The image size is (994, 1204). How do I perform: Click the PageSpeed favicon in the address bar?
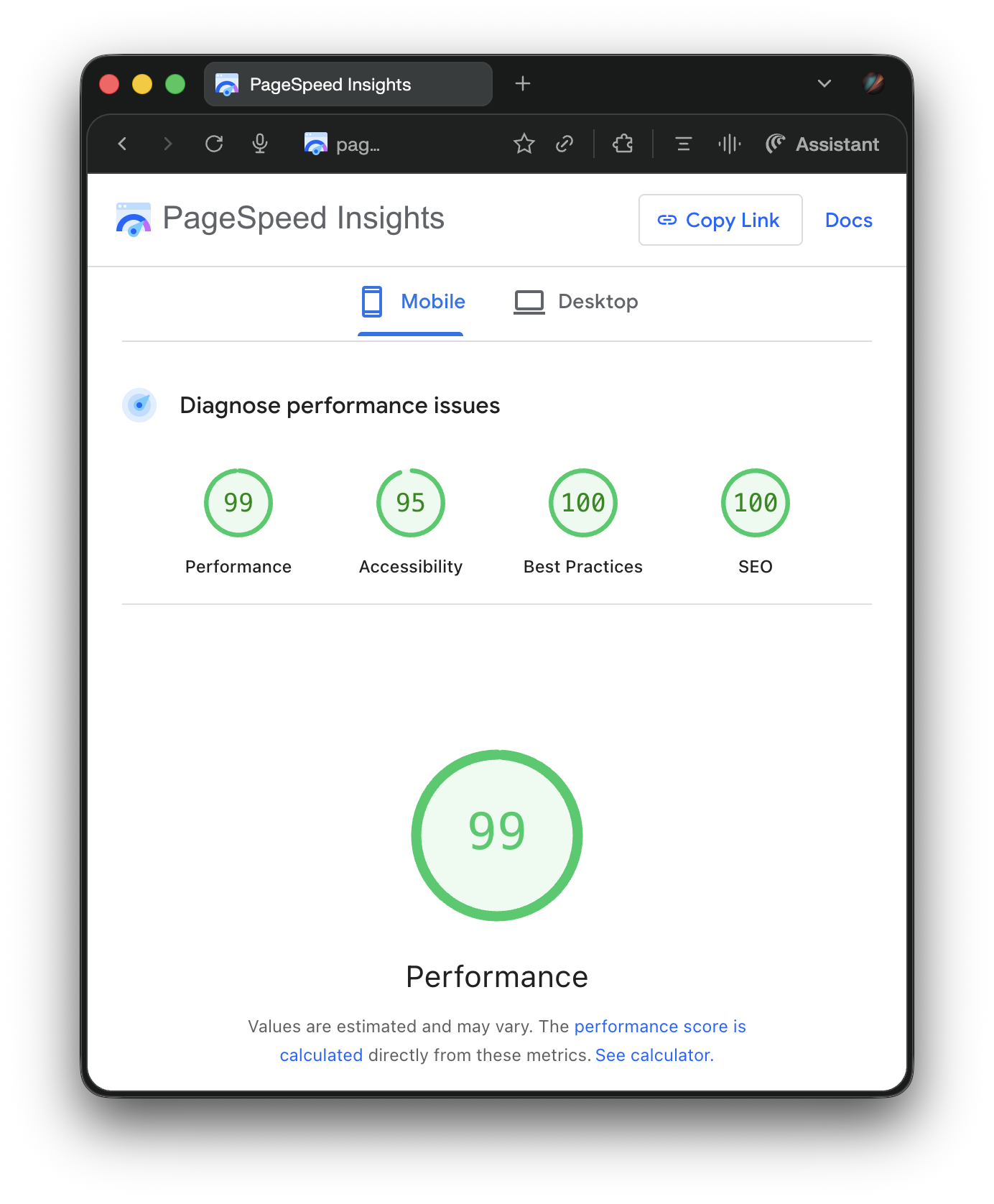(315, 144)
